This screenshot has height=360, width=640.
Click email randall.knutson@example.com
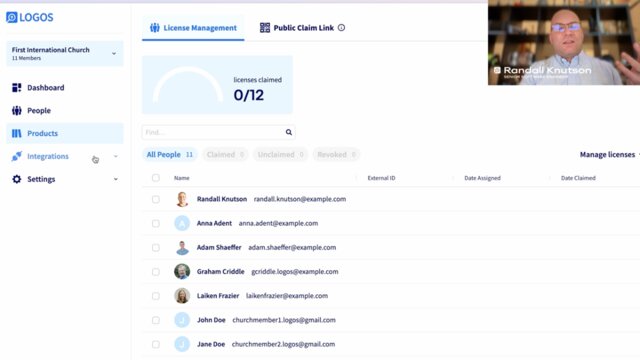coord(300,199)
